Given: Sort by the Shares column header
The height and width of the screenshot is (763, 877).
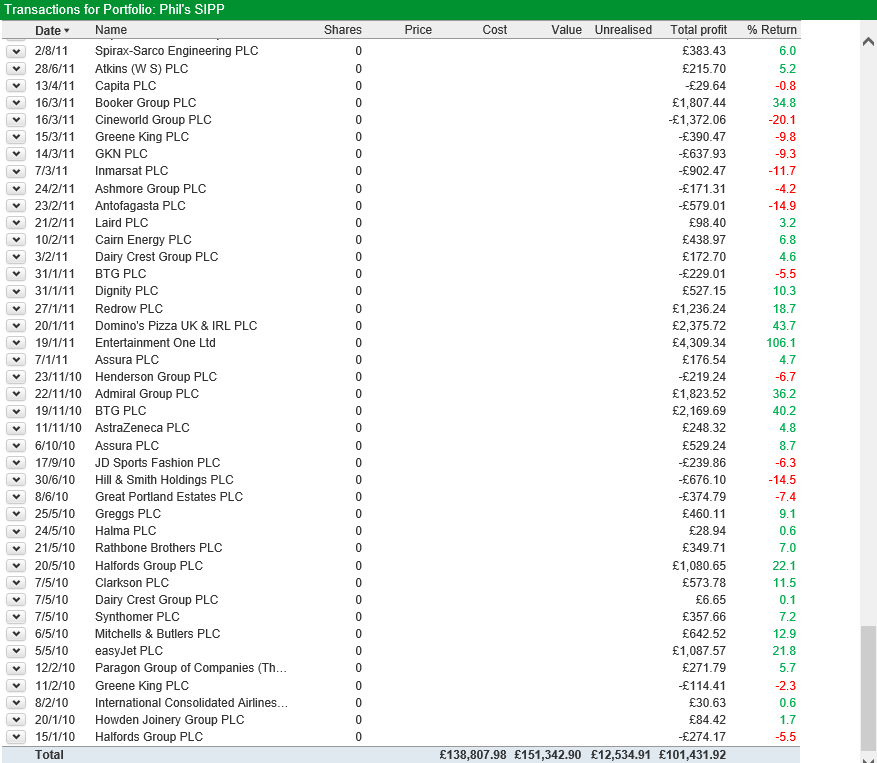Looking at the screenshot, I should [x=342, y=30].
